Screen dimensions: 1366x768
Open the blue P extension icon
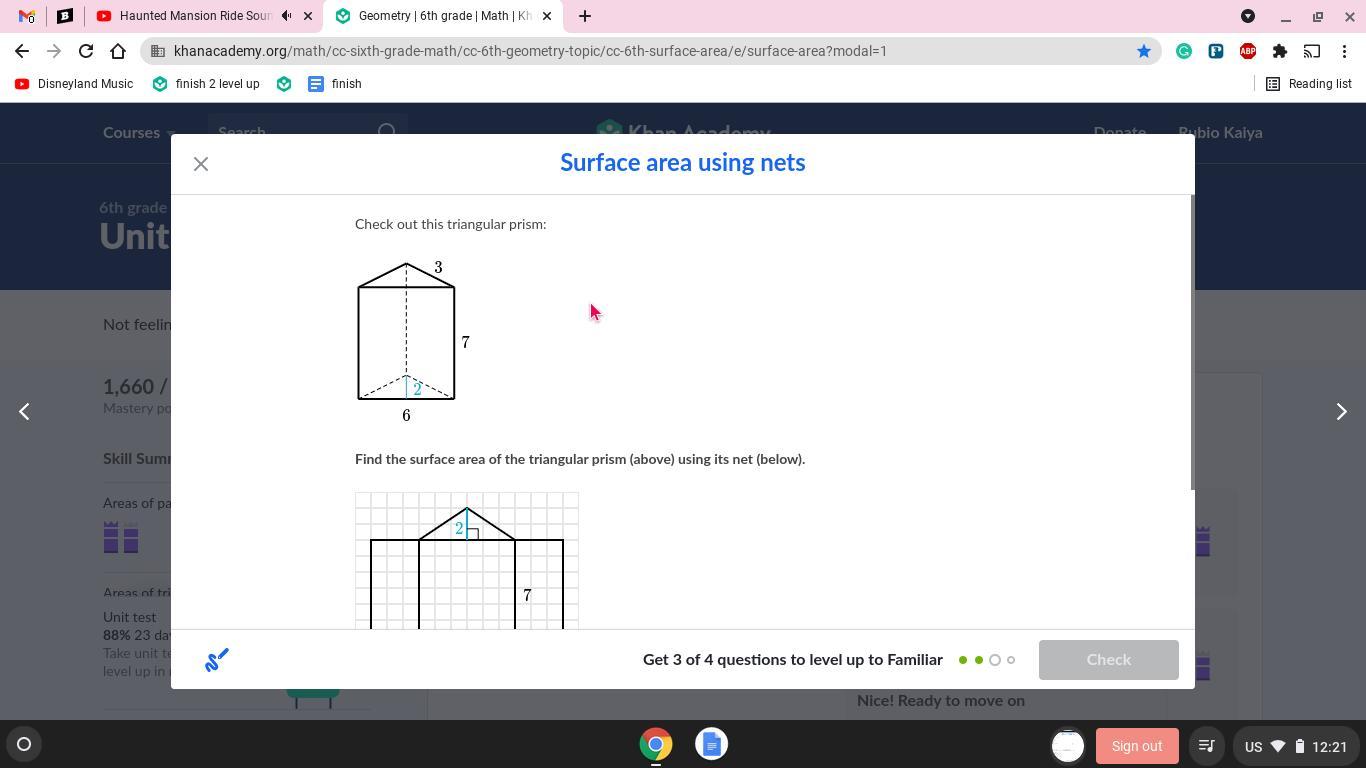[x=1216, y=51]
